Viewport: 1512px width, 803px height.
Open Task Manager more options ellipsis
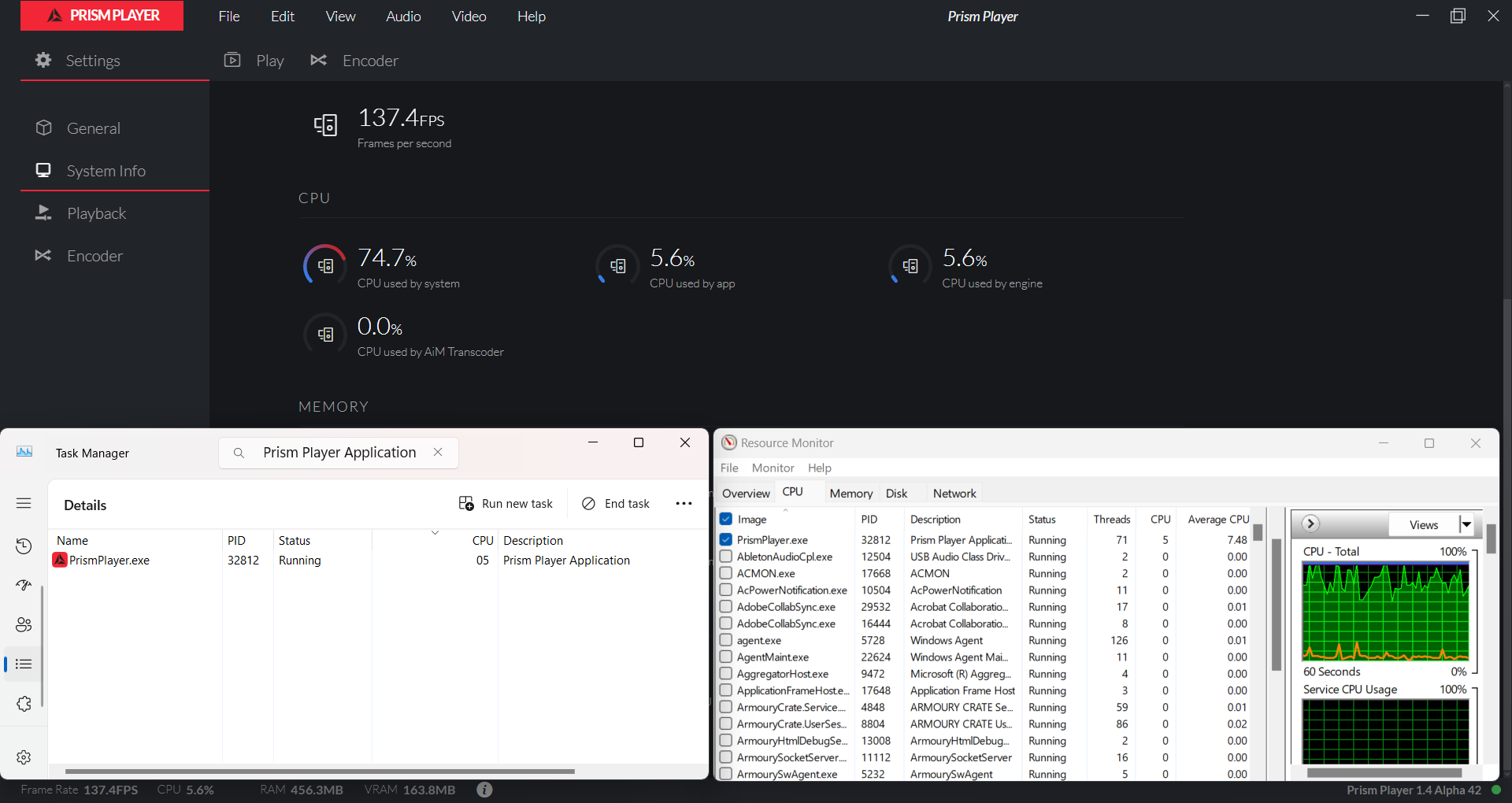(x=684, y=504)
